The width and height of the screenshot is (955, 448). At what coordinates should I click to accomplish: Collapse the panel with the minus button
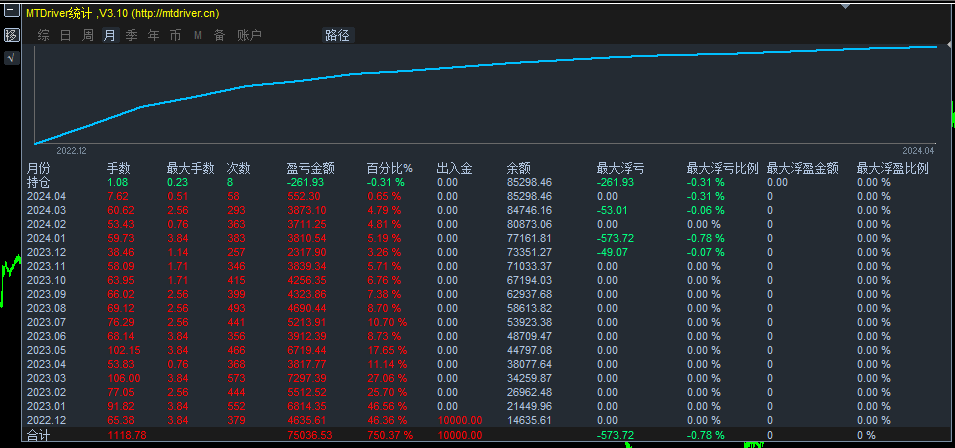[12, 12]
